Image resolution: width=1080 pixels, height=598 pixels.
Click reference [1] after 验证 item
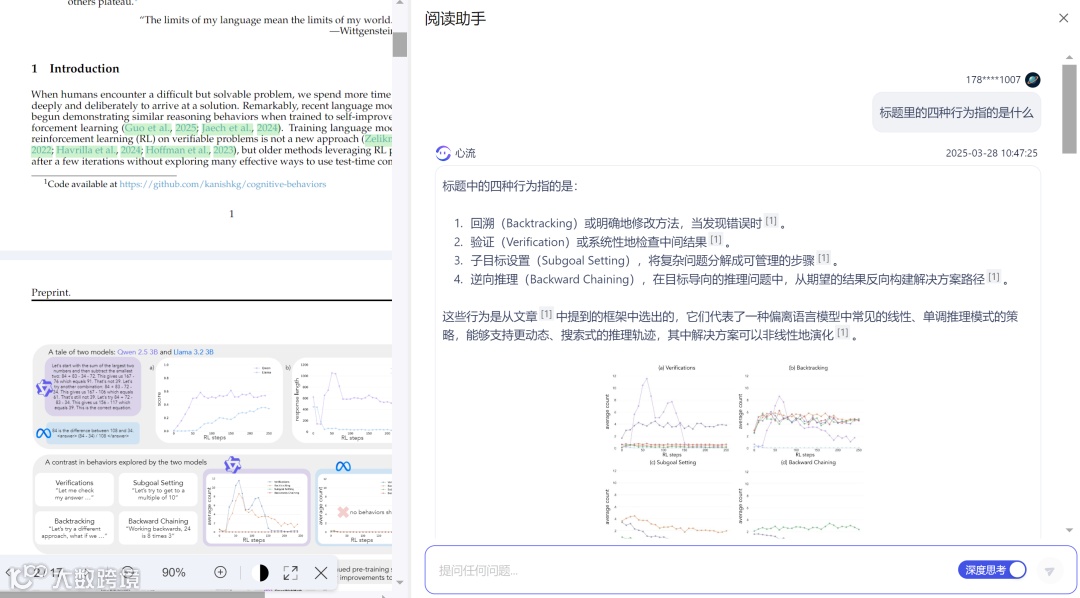(716, 240)
